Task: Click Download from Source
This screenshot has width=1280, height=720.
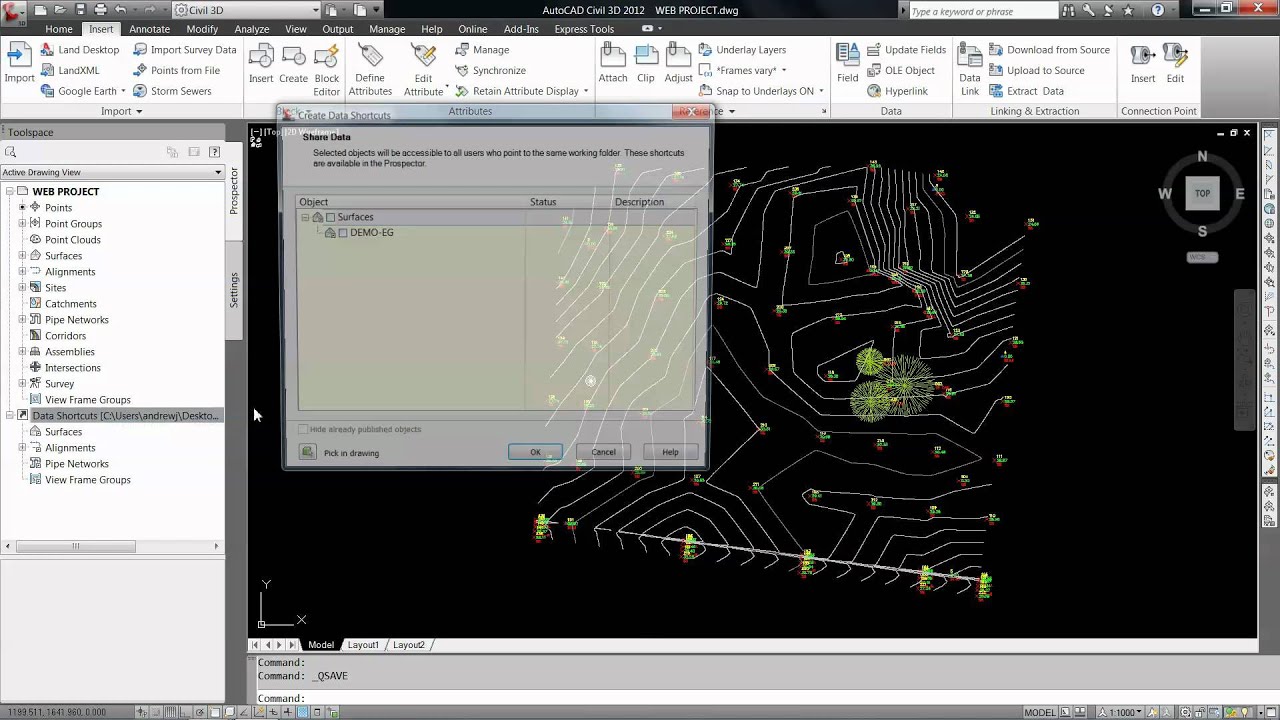Action: coord(1049,49)
